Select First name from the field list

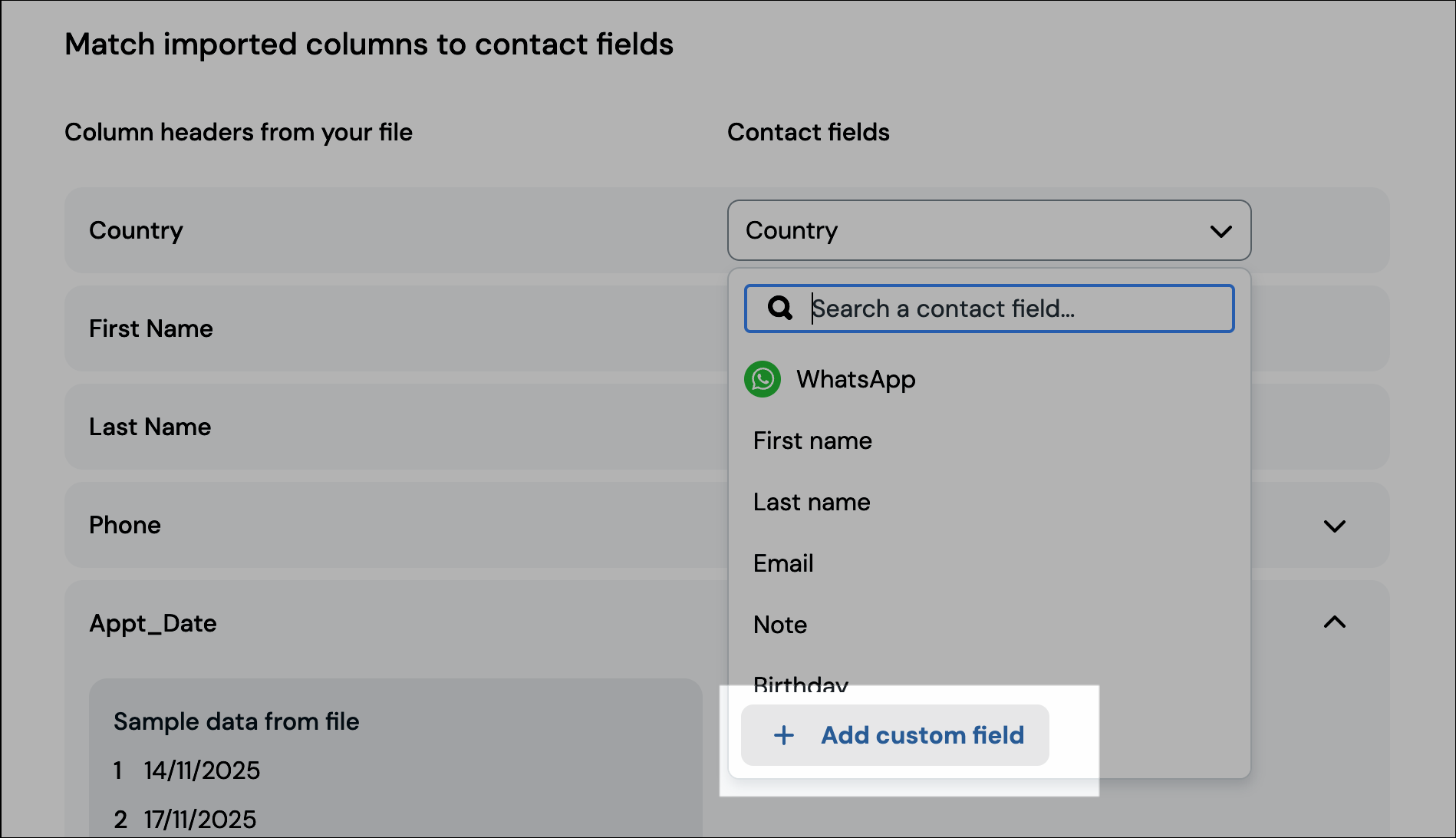pyautogui.click(x=812, y=440)
